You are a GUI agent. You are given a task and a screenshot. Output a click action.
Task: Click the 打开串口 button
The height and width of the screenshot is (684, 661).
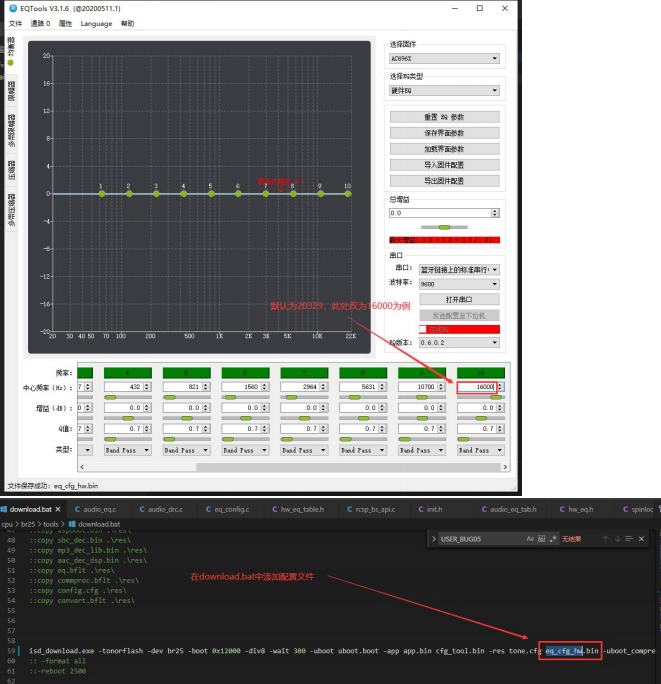[x=459, y=299]
